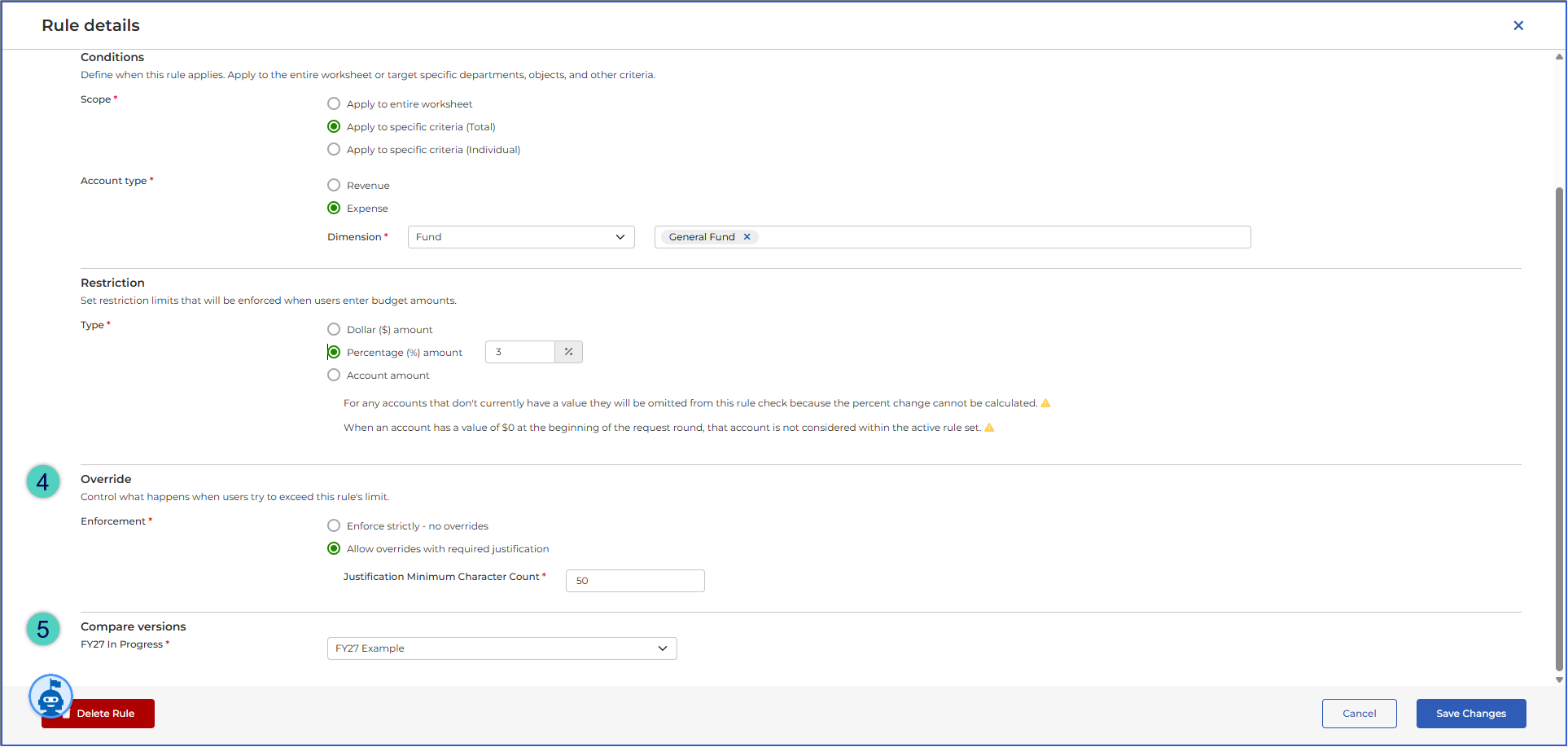
Task: Close the Rule details dialog
Action: click(x=1518, y=25)
